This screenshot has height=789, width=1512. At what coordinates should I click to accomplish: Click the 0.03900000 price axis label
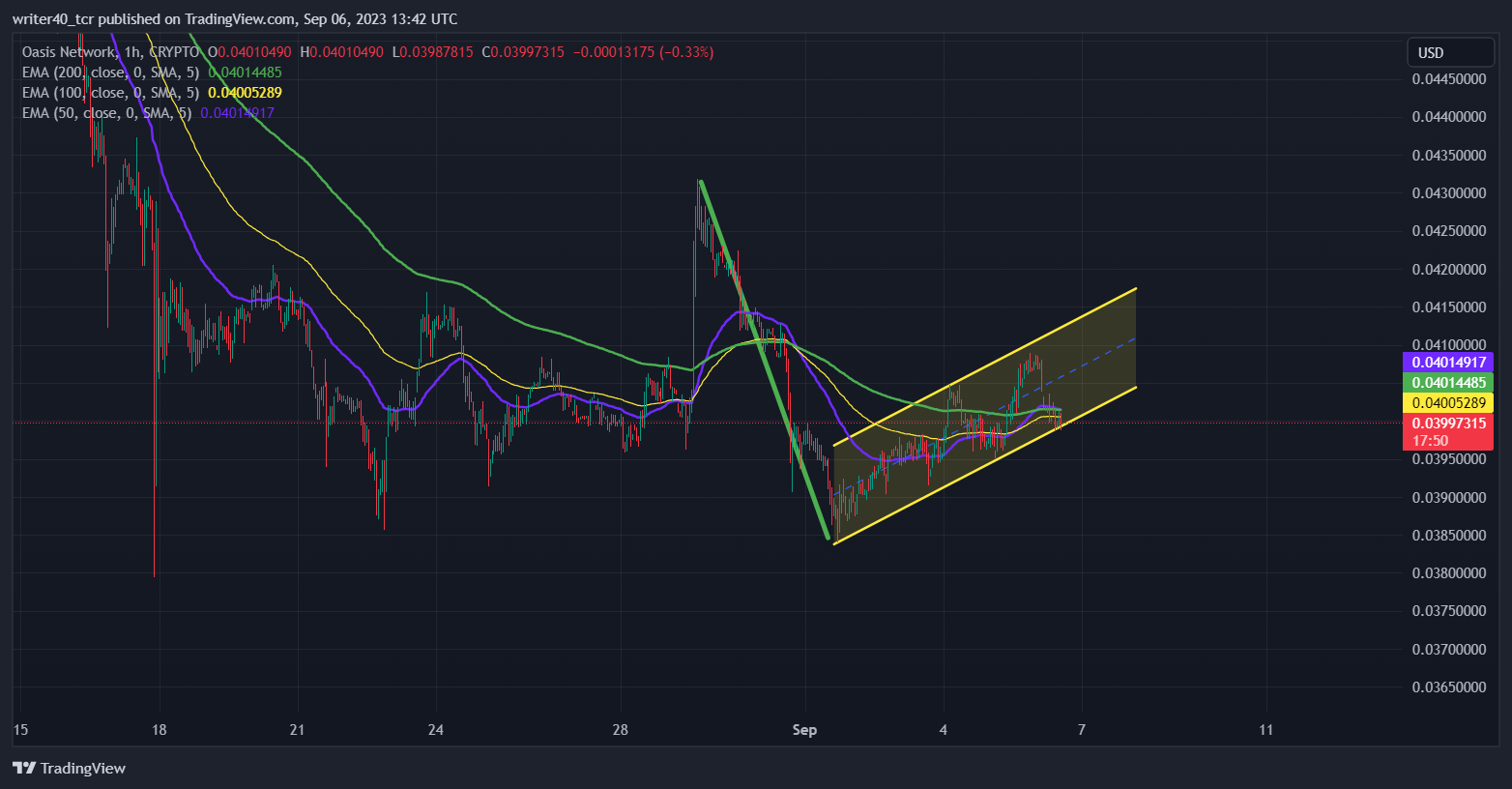[x=1449, y=498]
